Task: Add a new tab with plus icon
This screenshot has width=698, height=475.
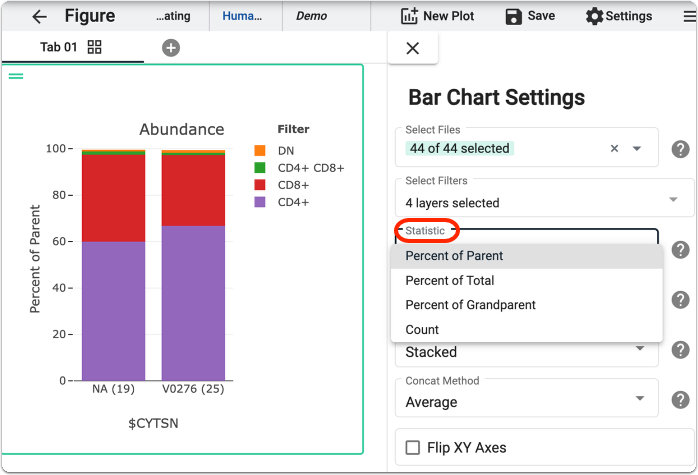Action: [x=171, y=48]
